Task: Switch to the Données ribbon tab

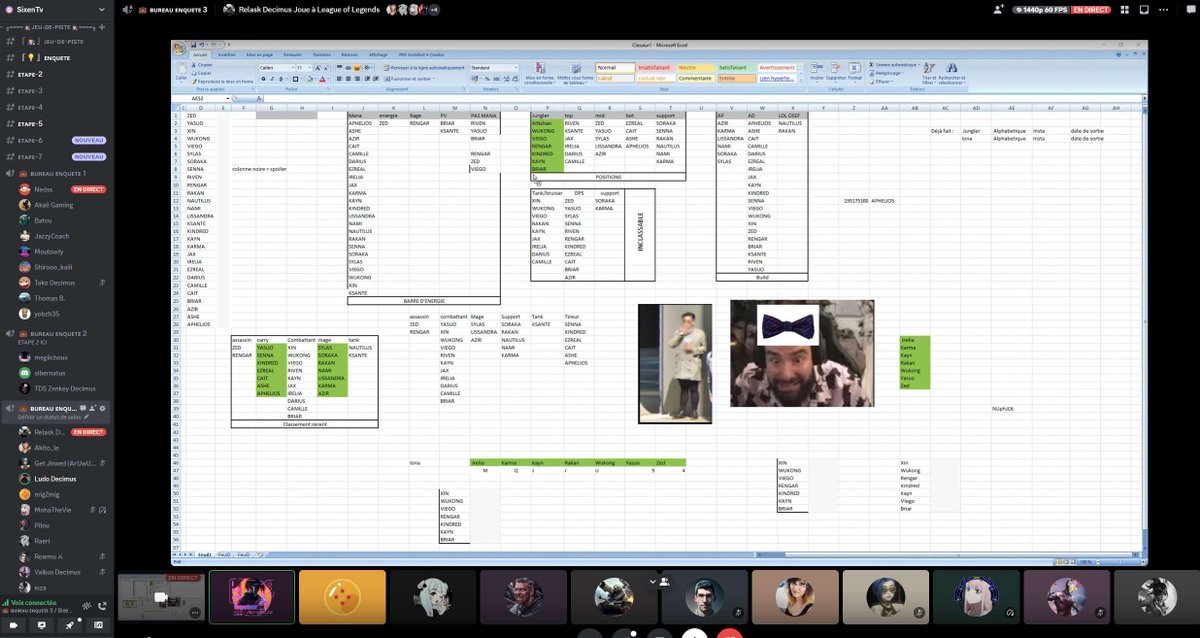Action: pyautogui.click(x=321, y=54)
